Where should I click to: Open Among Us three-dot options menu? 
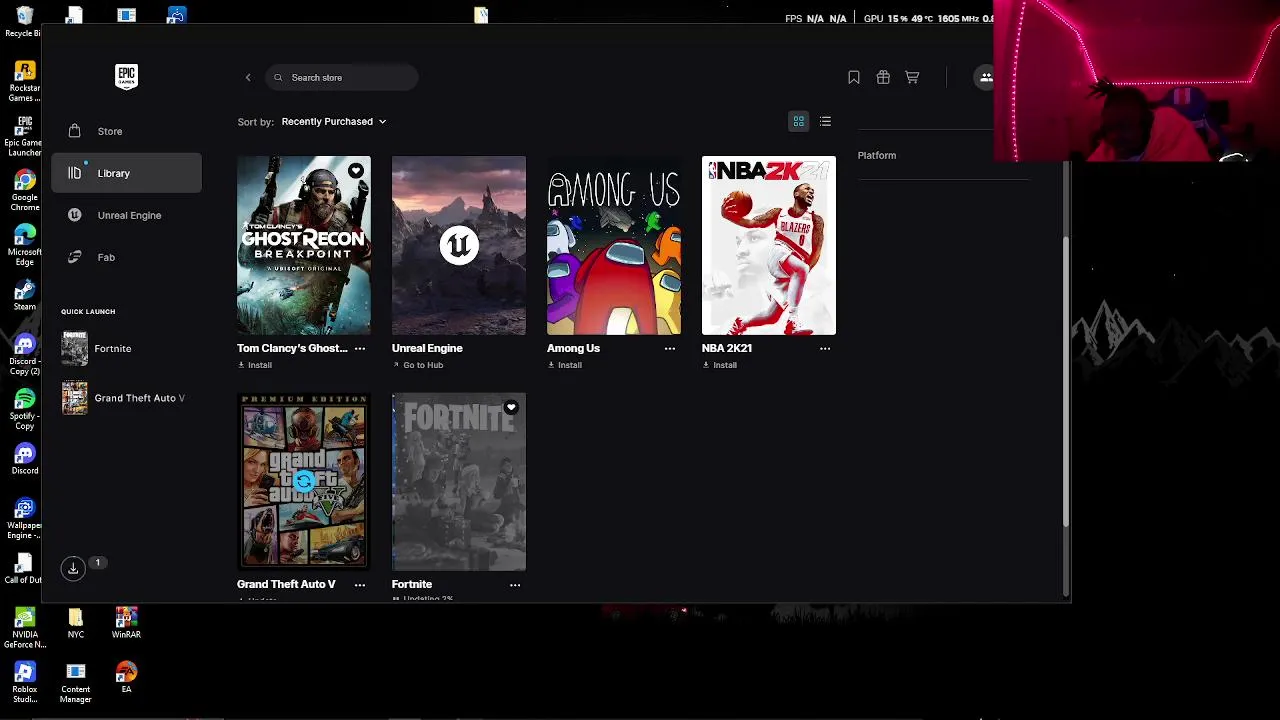tap(670, 348)
